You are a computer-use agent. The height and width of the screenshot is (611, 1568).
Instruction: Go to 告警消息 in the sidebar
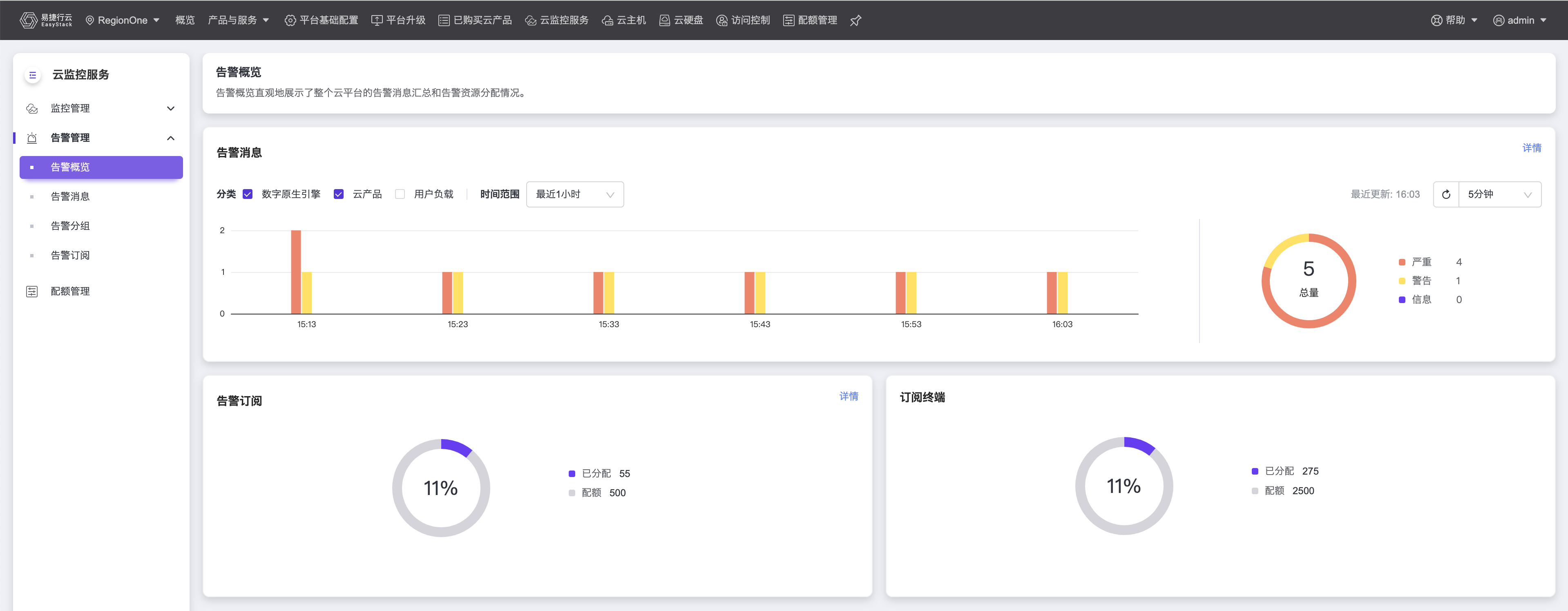(70, 196)
